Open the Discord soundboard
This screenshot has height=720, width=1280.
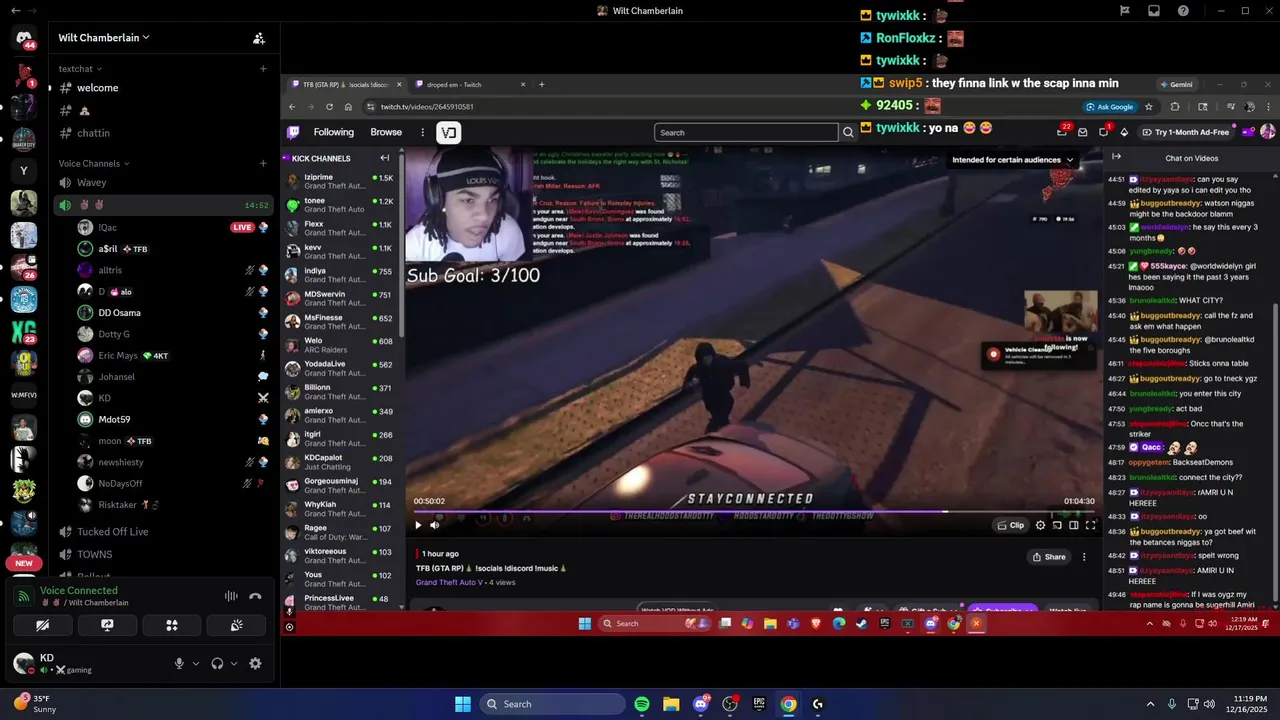click(x=236, y=625)
